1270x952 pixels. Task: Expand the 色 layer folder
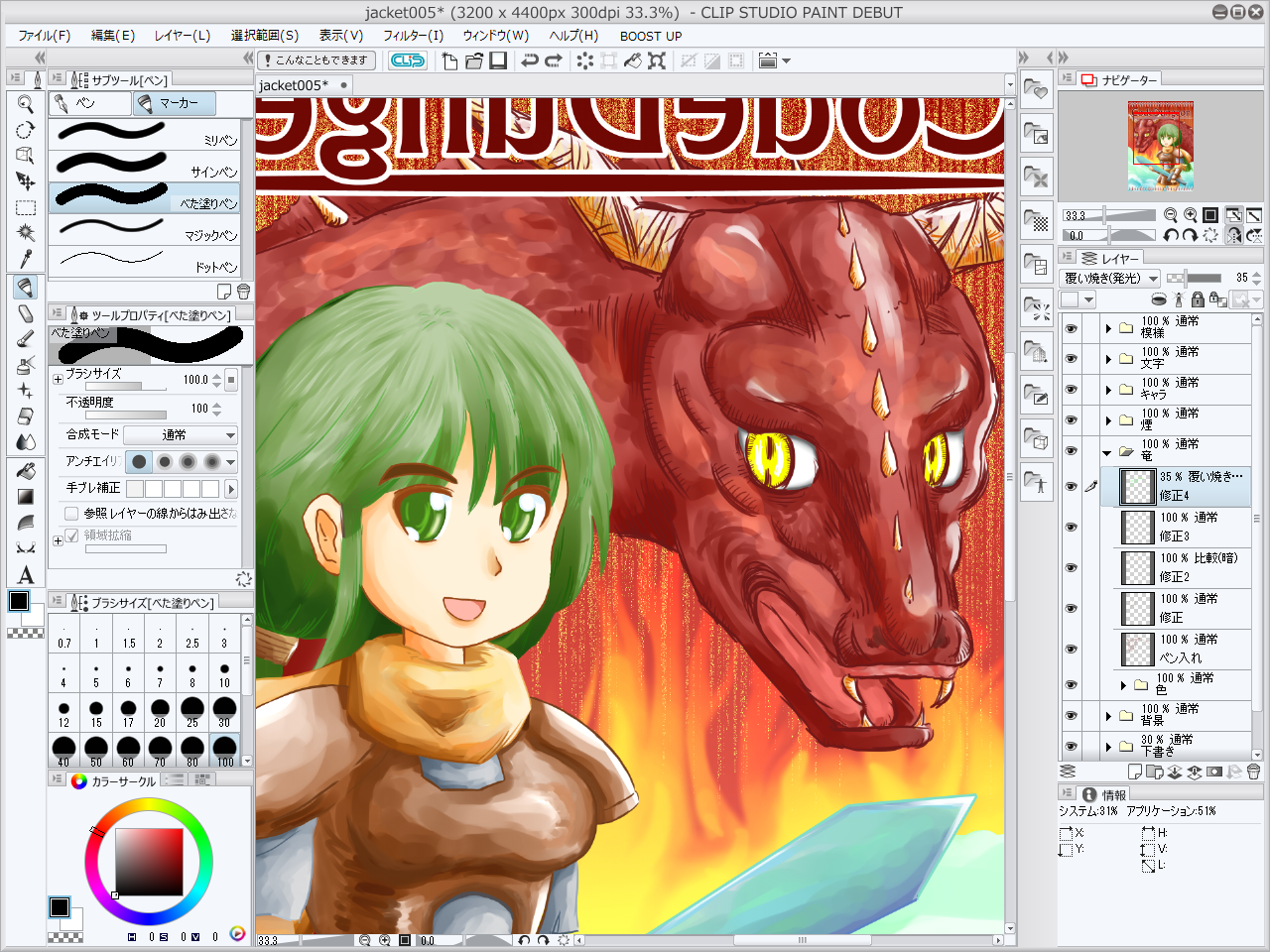click(x=1123, y=685)
